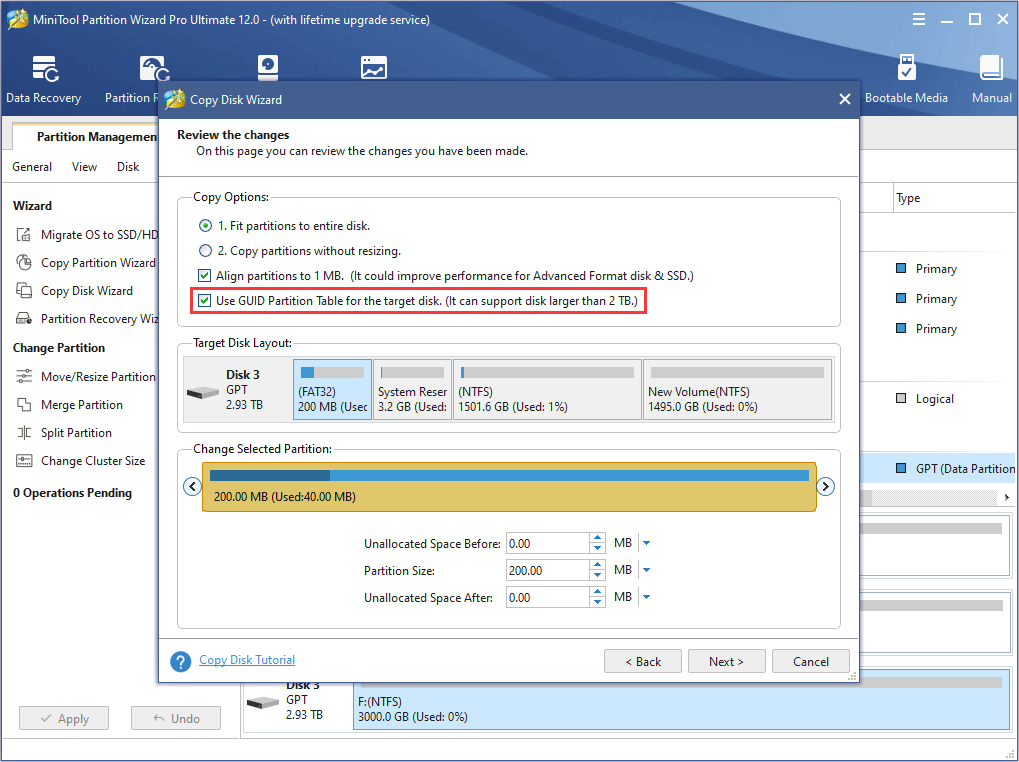
Task: Toggle Use GUID Partition Table checkbox
Action: click(x=204, y=300)
